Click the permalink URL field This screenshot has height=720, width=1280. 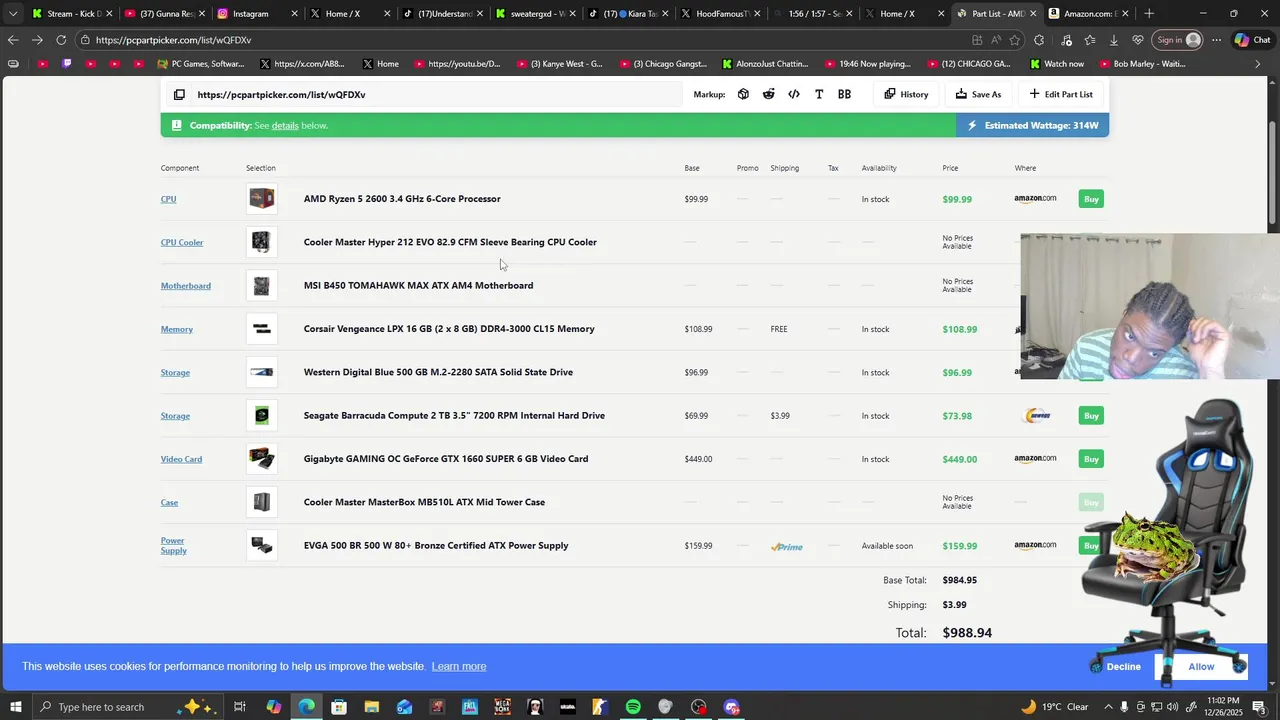pos(436,94)
